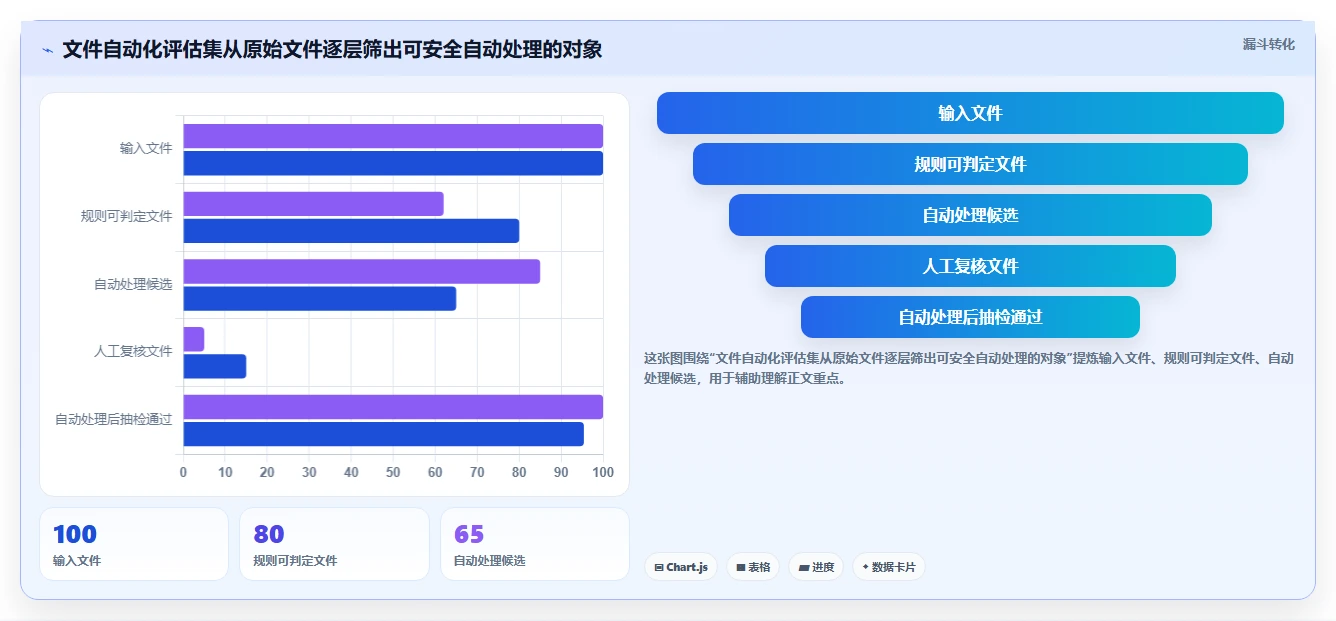Click purple bar for 输入文件

pyautogui.click(x=393, y=136)
